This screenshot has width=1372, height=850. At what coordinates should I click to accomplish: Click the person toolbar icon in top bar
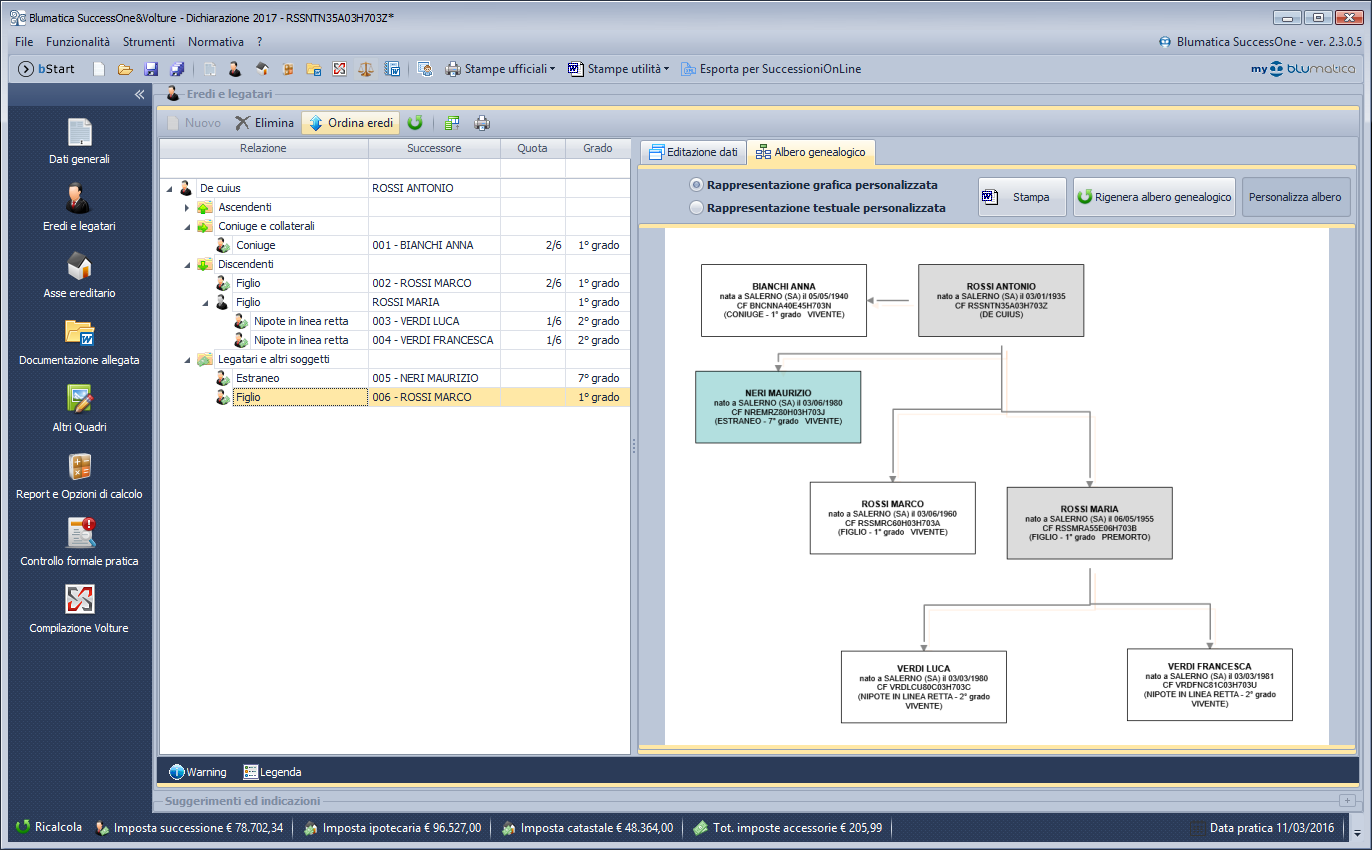click(235, 69)
